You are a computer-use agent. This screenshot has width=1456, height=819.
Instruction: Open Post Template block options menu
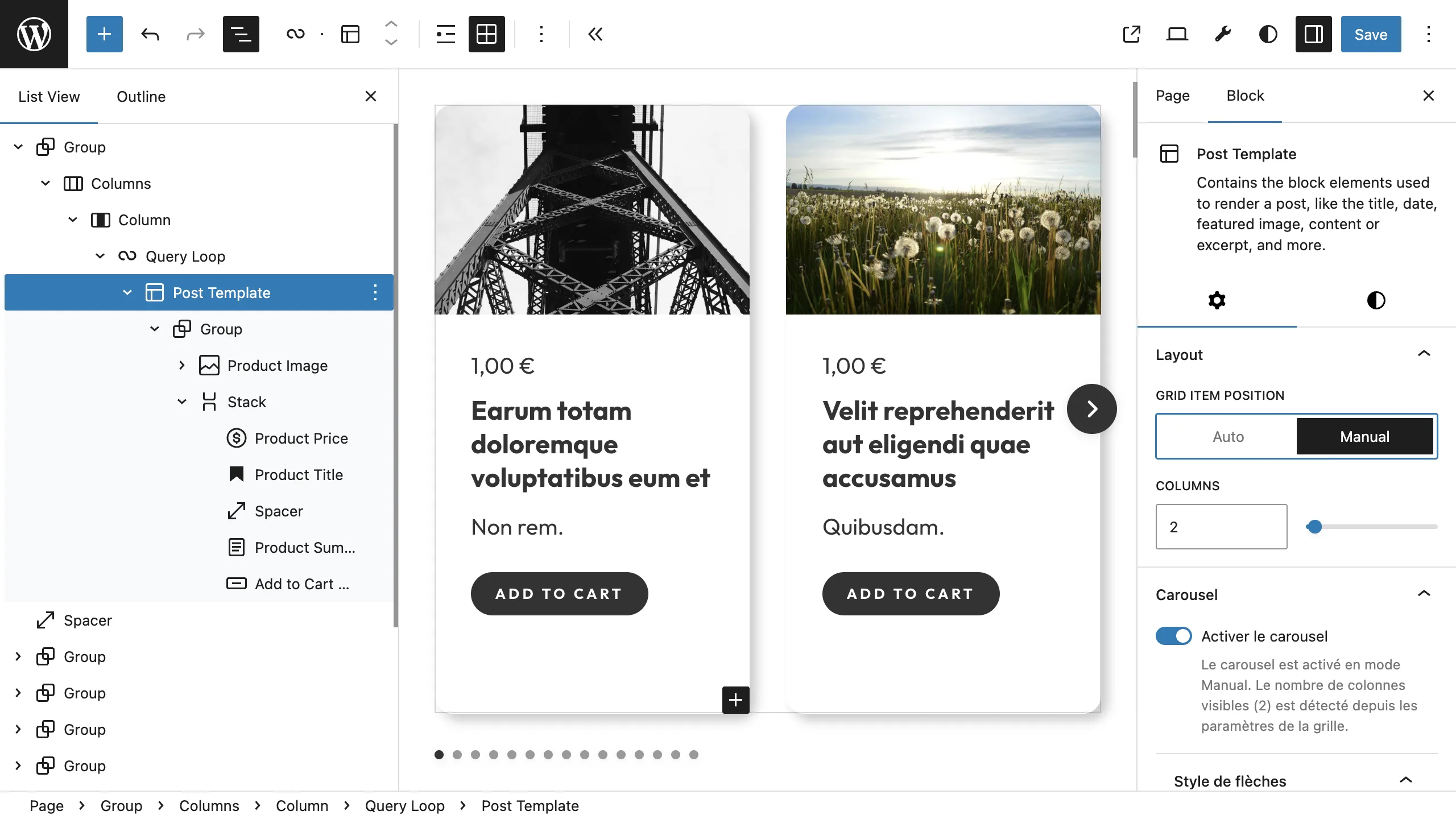tap(375, 292)
